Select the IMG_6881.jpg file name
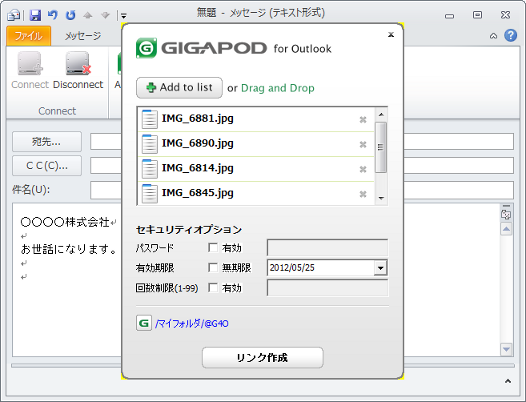The image size is (526, 402). (198, 118)
